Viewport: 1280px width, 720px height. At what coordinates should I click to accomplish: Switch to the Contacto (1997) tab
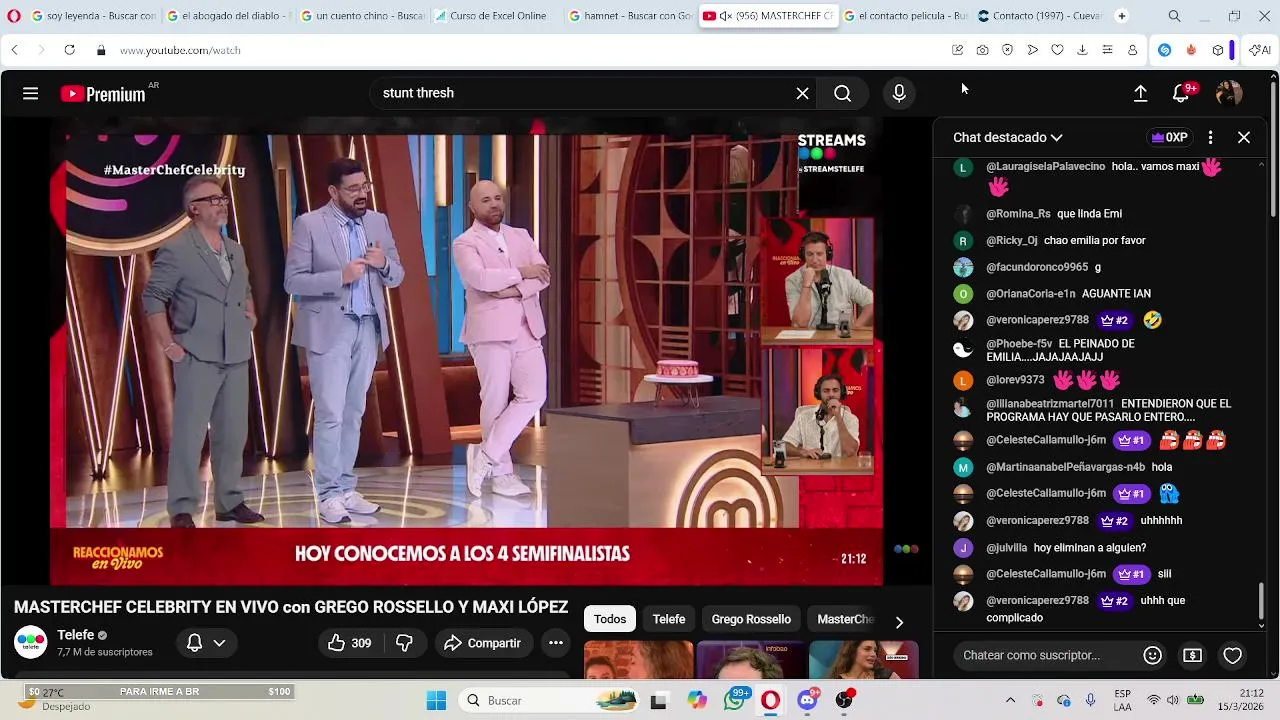[1040, 16]
